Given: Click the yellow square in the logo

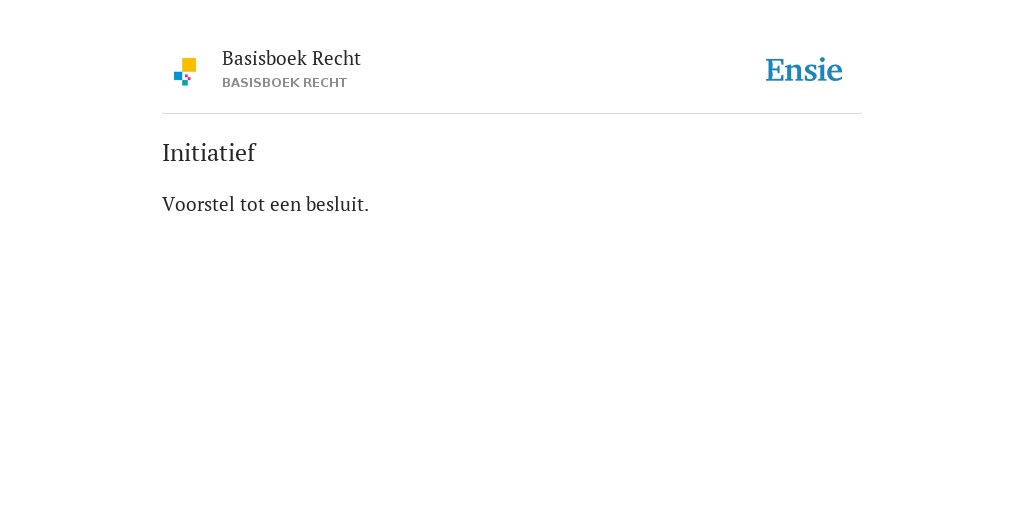Looking at the screenshot, I should click(x=189, y=65).
